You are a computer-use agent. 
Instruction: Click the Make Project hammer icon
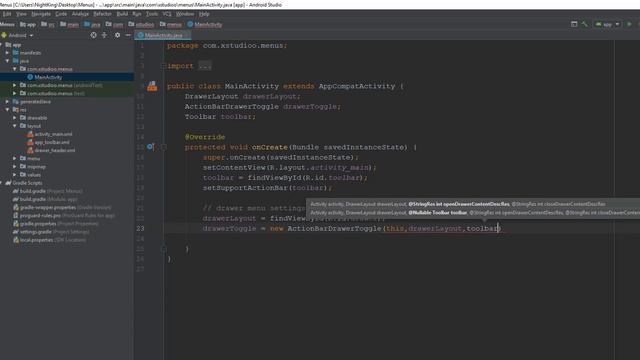click(x=585, y=24)
